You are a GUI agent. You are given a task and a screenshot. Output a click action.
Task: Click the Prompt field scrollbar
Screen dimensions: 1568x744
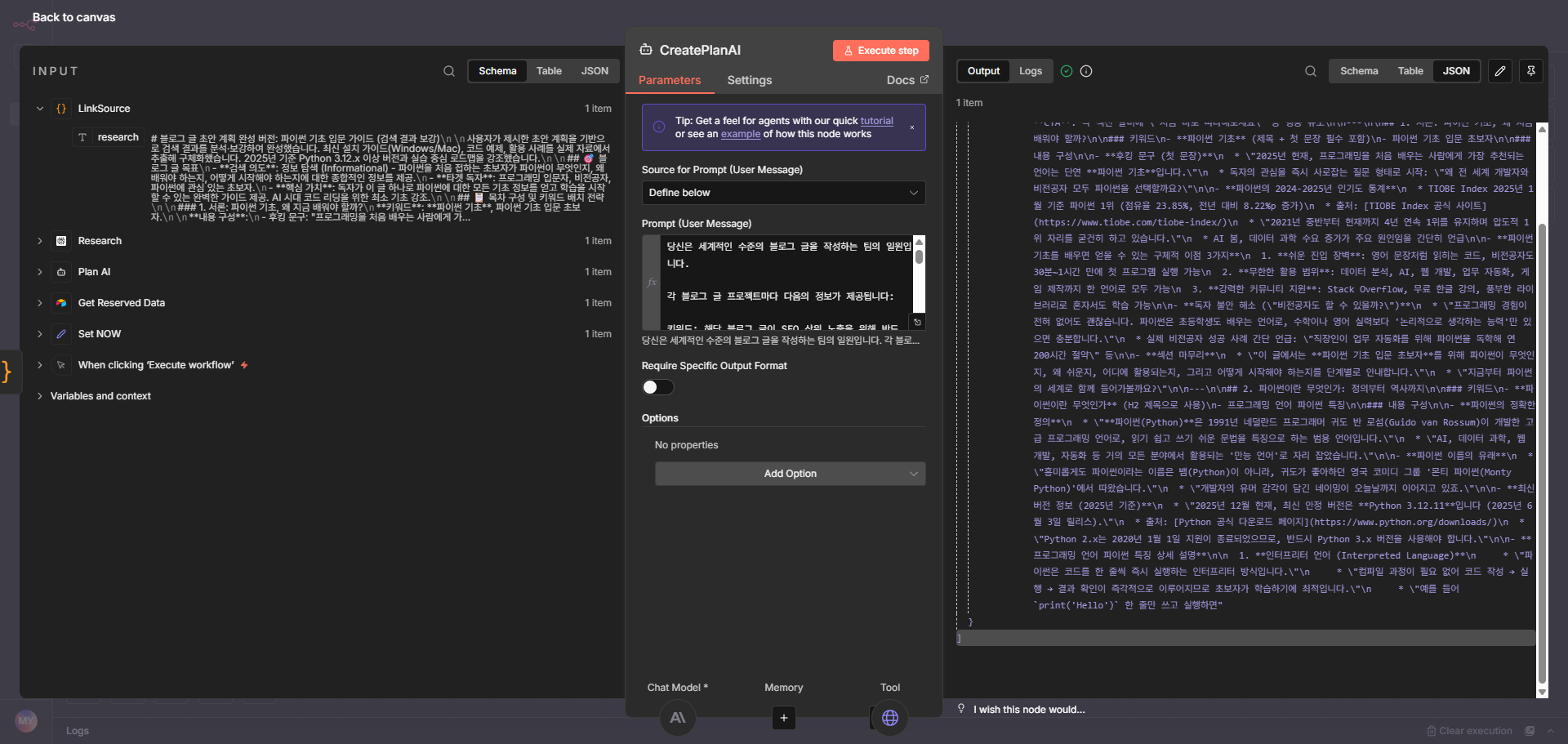click(x=919, y=256)
